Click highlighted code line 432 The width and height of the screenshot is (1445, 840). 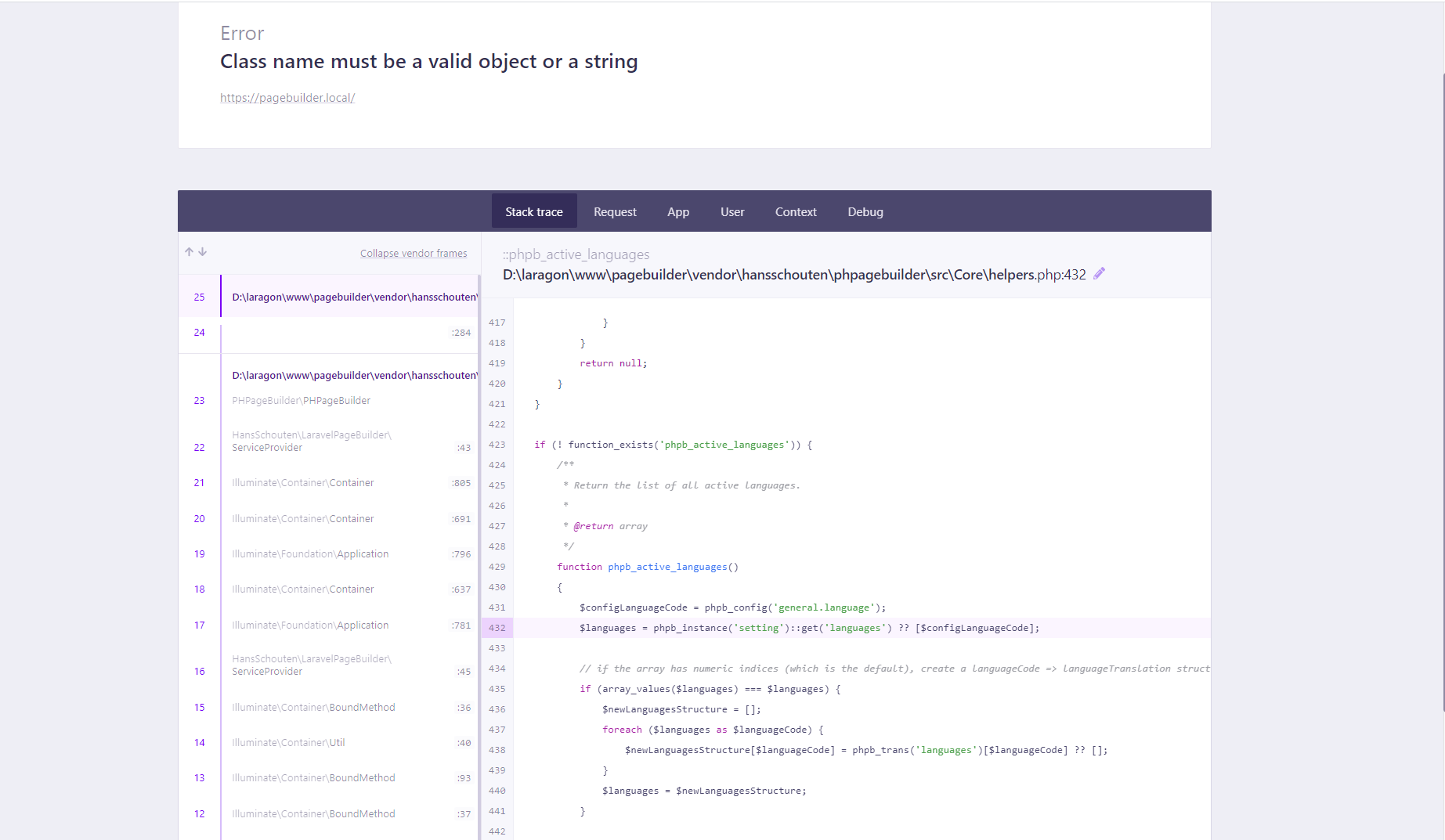[x=783, y=627]
